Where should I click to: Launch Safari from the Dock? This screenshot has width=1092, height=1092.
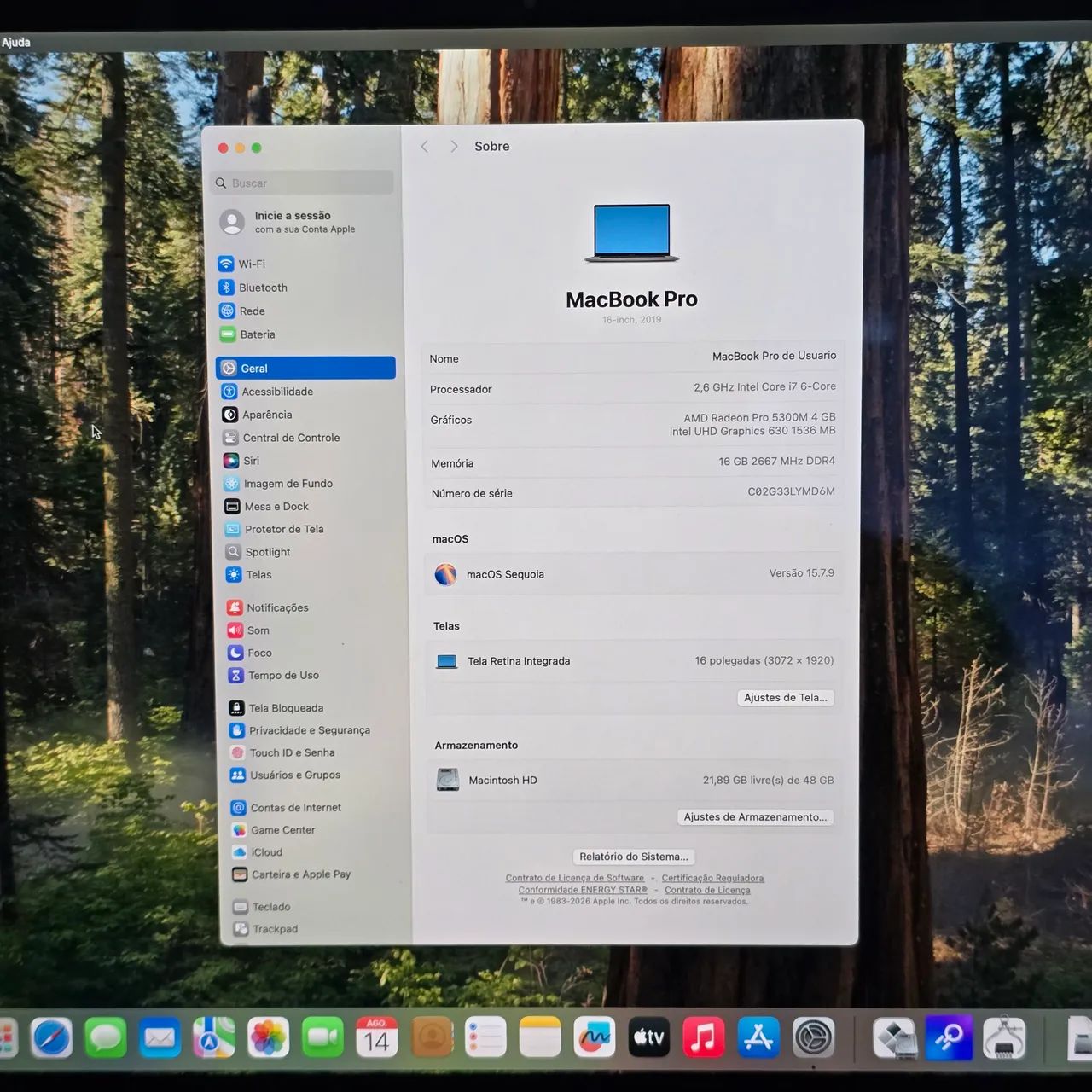click(51, 1037)
